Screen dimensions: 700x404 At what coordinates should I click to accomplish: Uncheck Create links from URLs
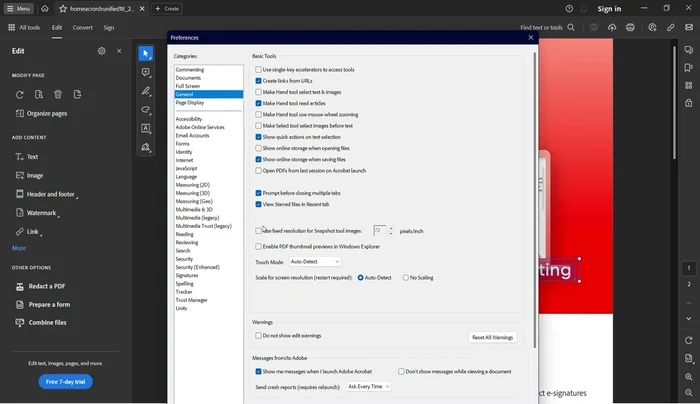click(259, 81)
